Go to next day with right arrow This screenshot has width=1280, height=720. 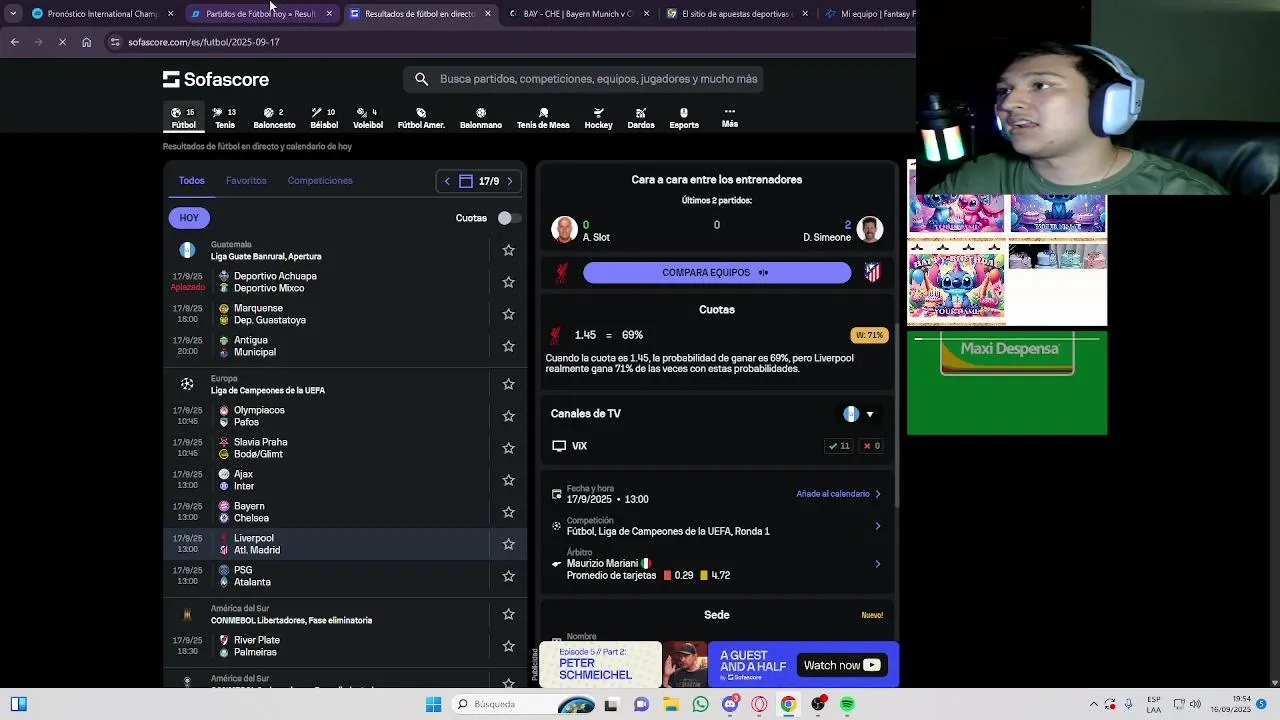510,181
